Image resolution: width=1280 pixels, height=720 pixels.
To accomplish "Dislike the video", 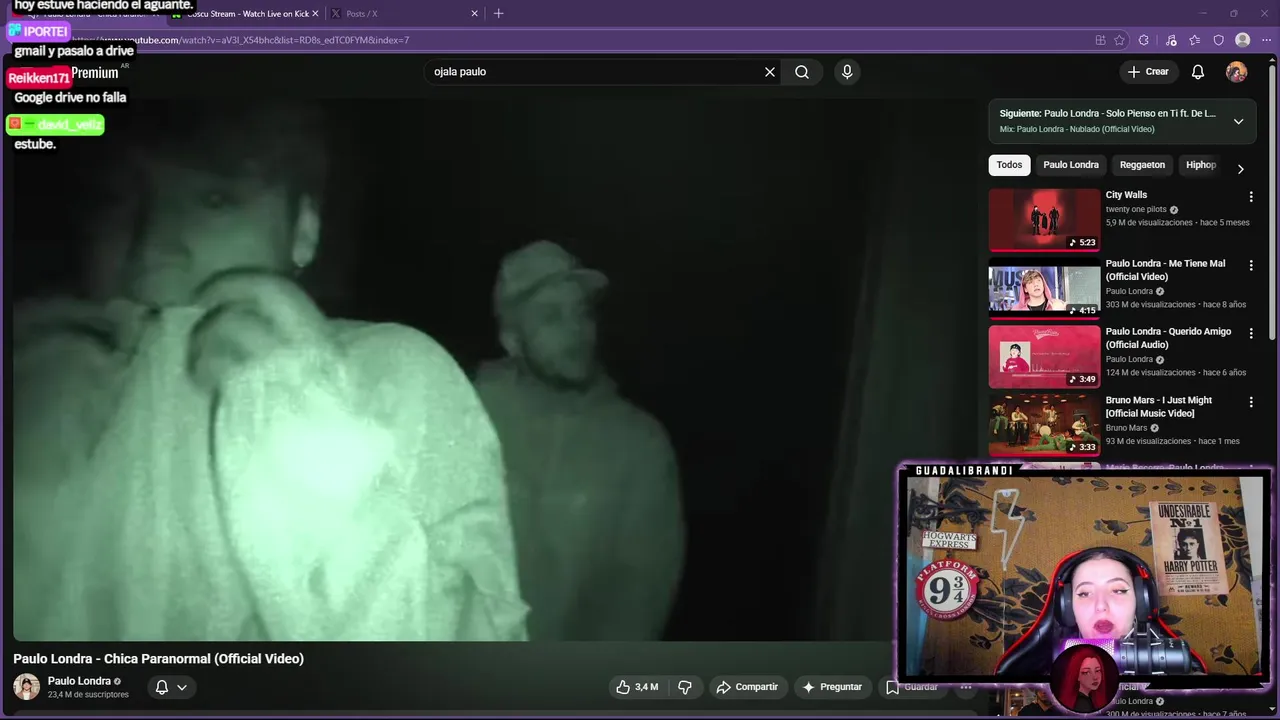I will pyautogui.click(x=685, y=687).
